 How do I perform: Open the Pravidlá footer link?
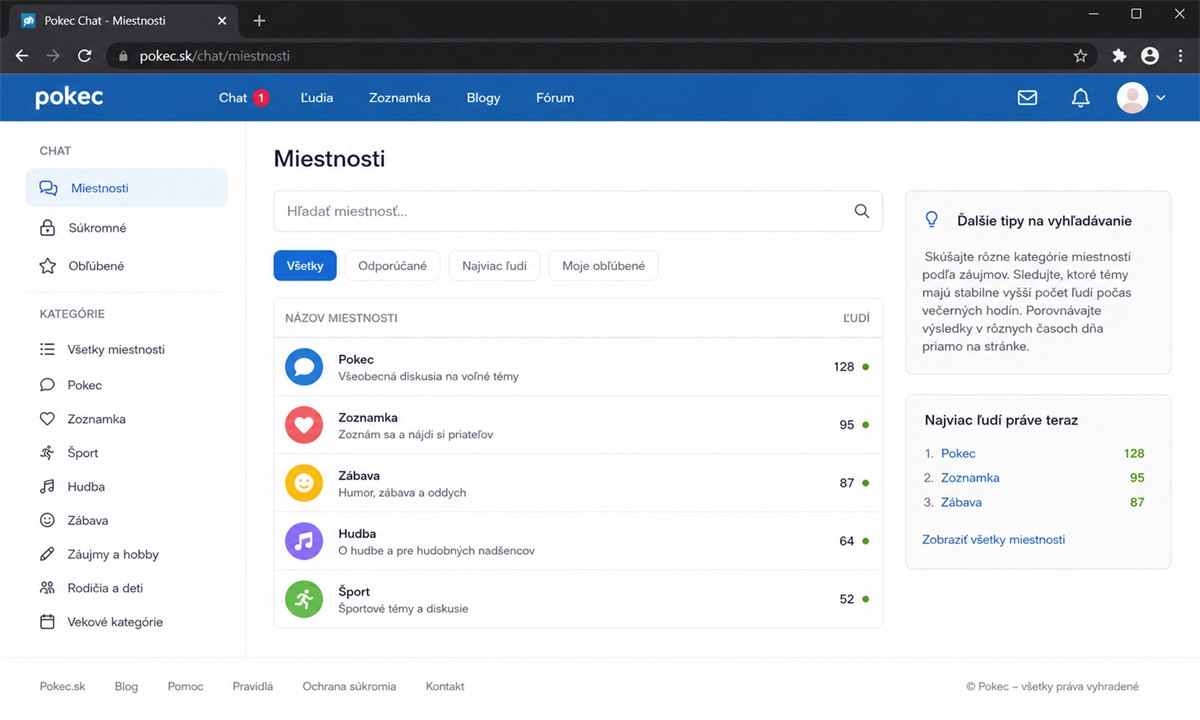tap(253, 687)
